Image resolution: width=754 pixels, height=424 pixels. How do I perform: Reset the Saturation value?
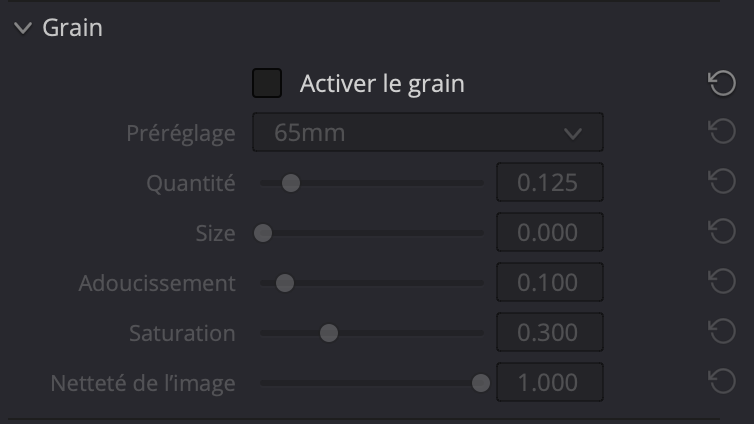[721, 332]
